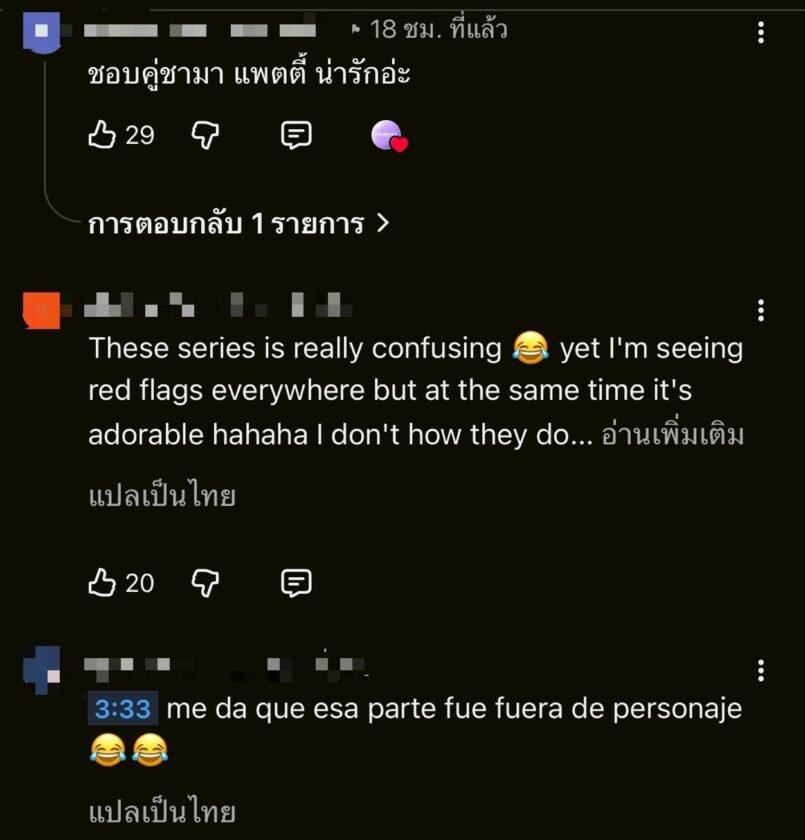Expand full comment via อ่านเพิ่มเติม
Screen dimensions: 805x840
(673, 434)
